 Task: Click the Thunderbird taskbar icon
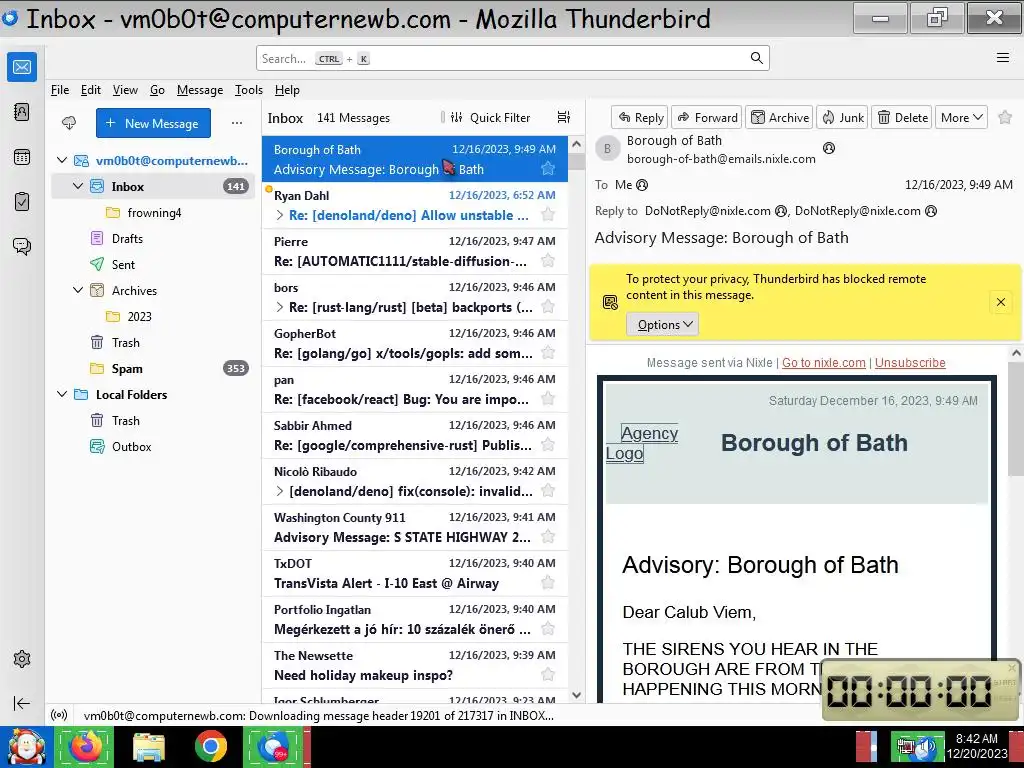(x=273, y=746)
